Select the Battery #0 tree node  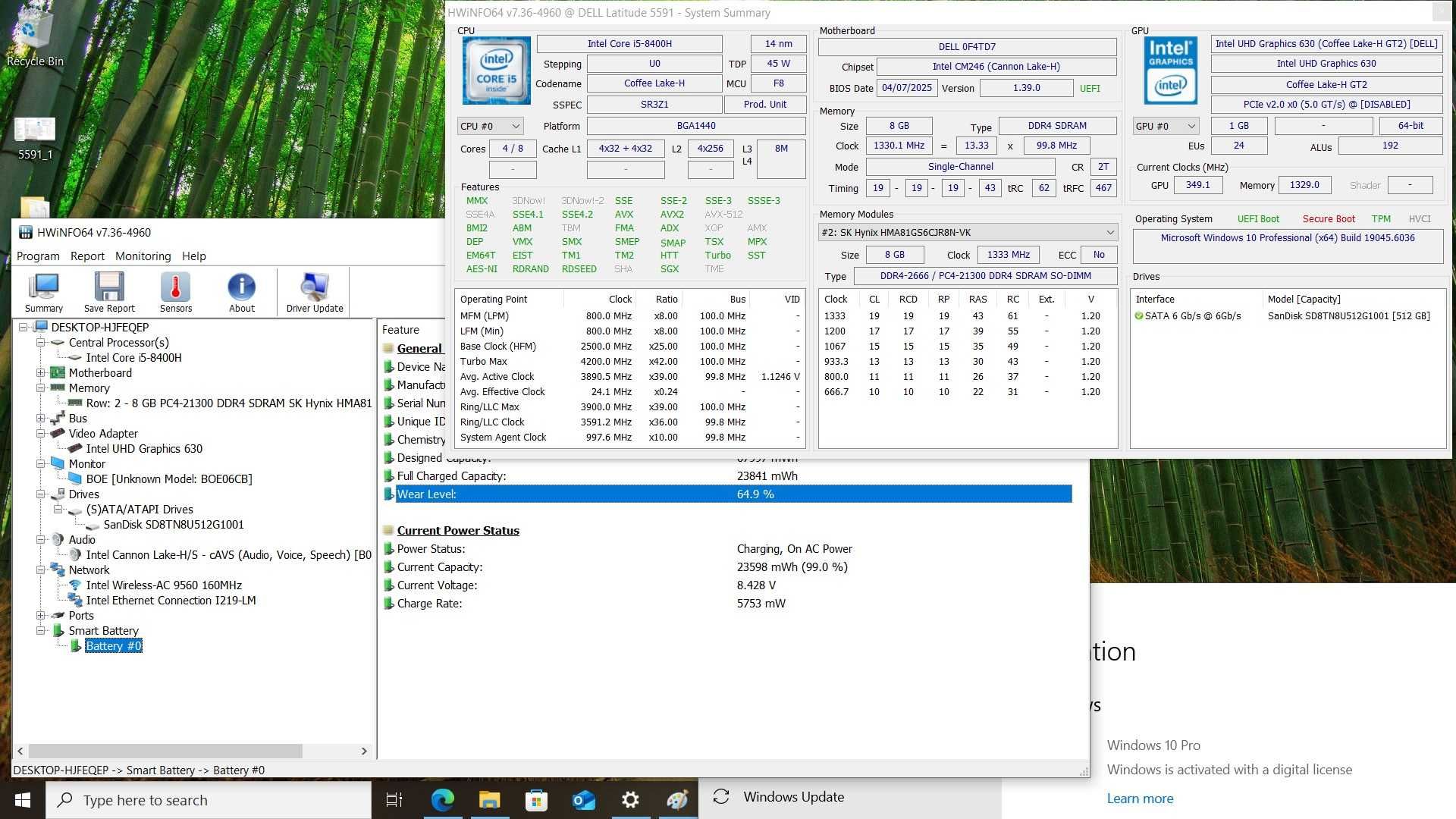(114, 646)
